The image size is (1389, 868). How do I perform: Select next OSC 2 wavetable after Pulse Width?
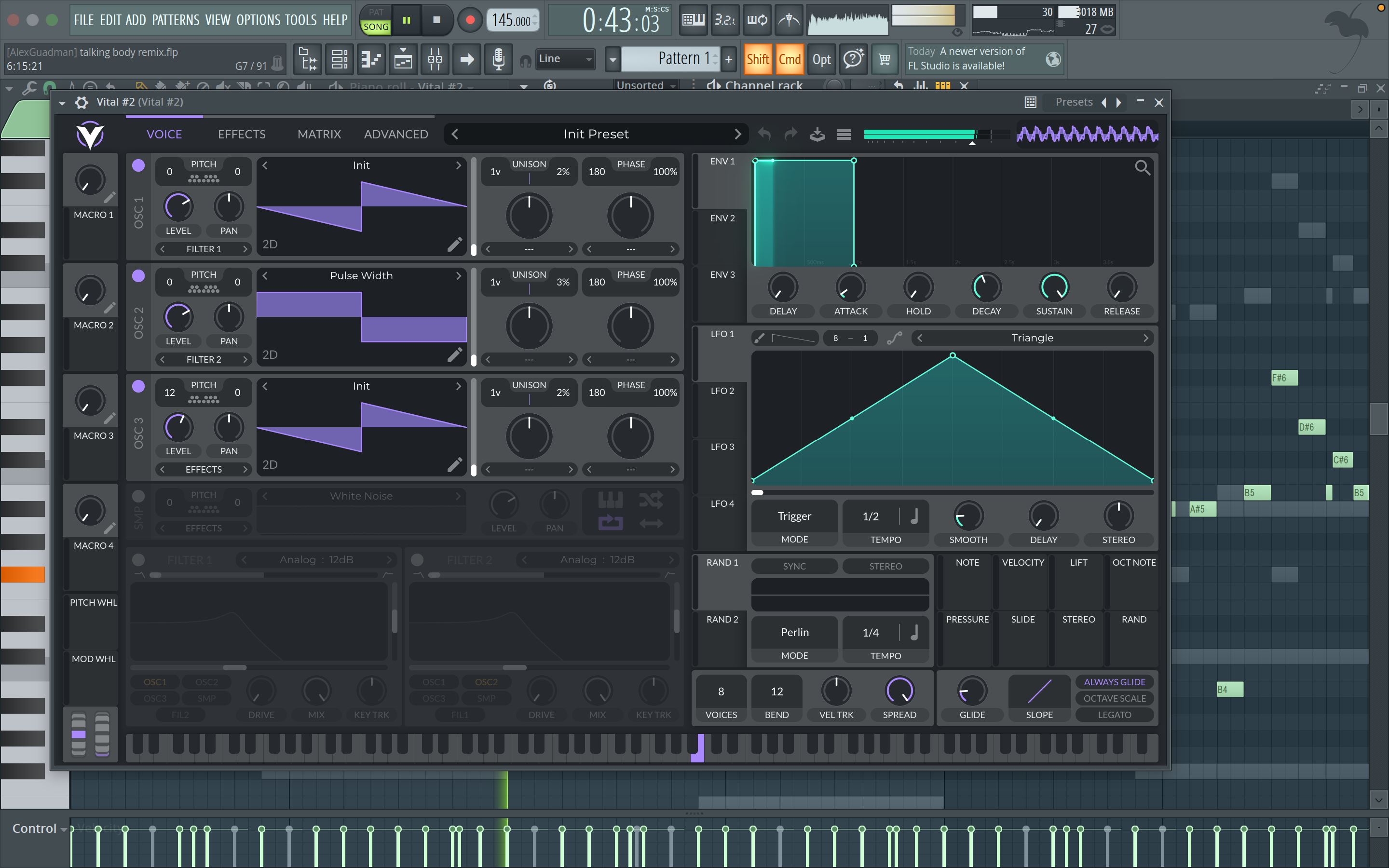(458, 275)
